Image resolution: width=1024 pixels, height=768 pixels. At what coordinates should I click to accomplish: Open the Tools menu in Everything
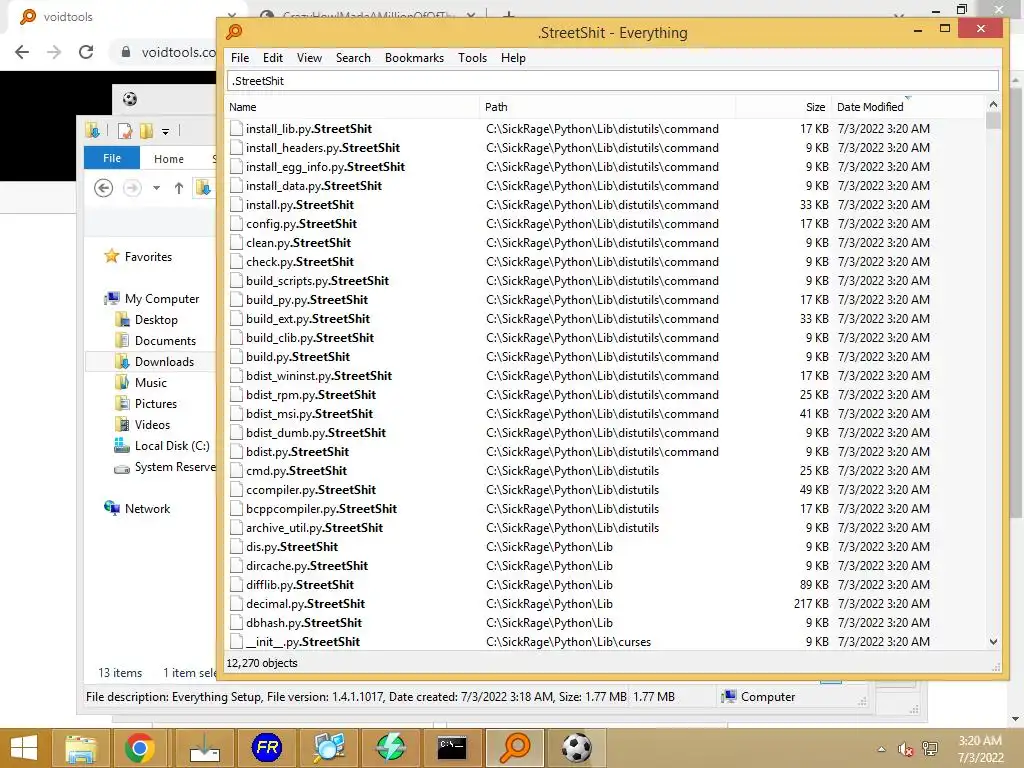pos(472,57)
